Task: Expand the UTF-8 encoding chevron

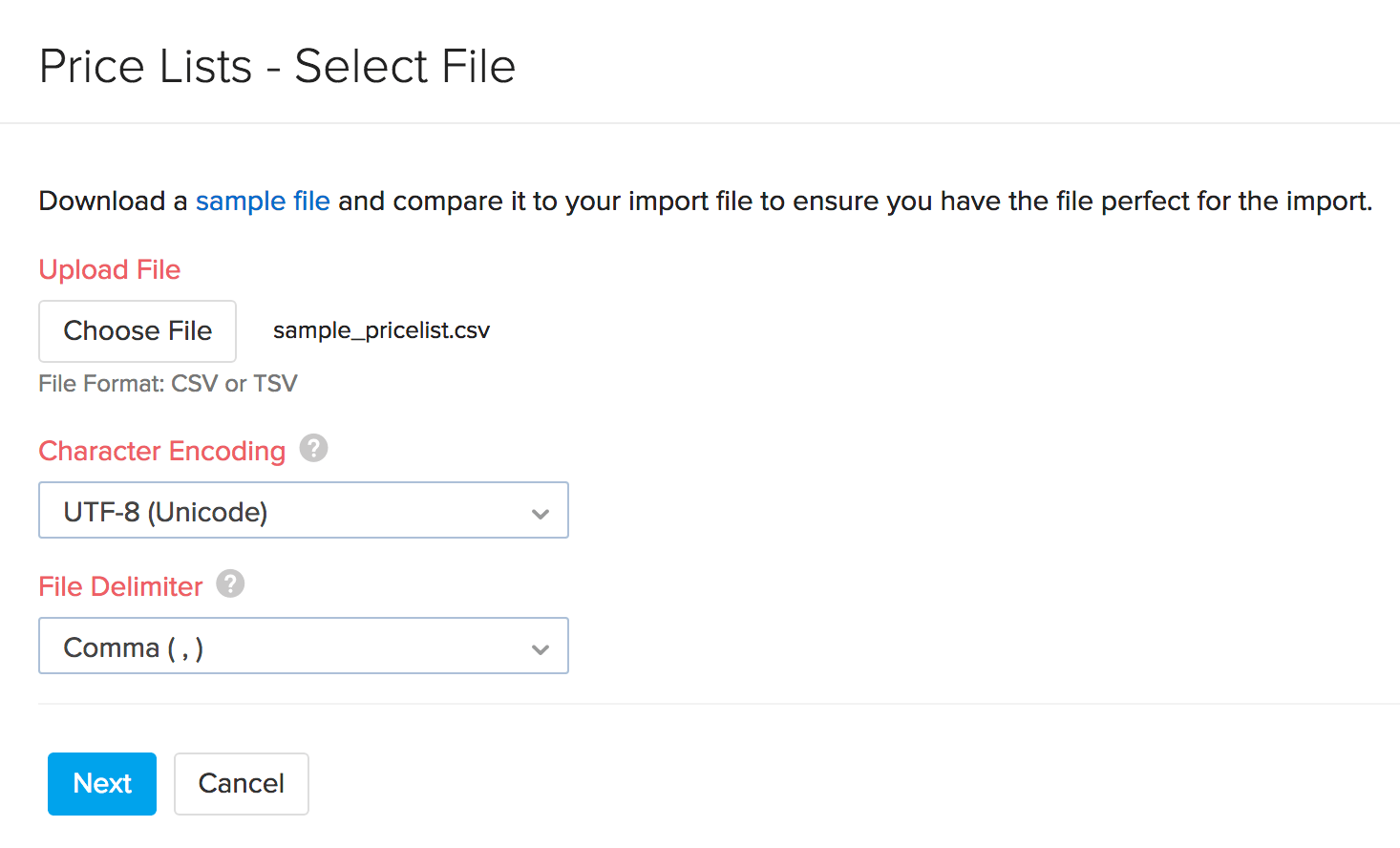Action: [x=541, y=510]
